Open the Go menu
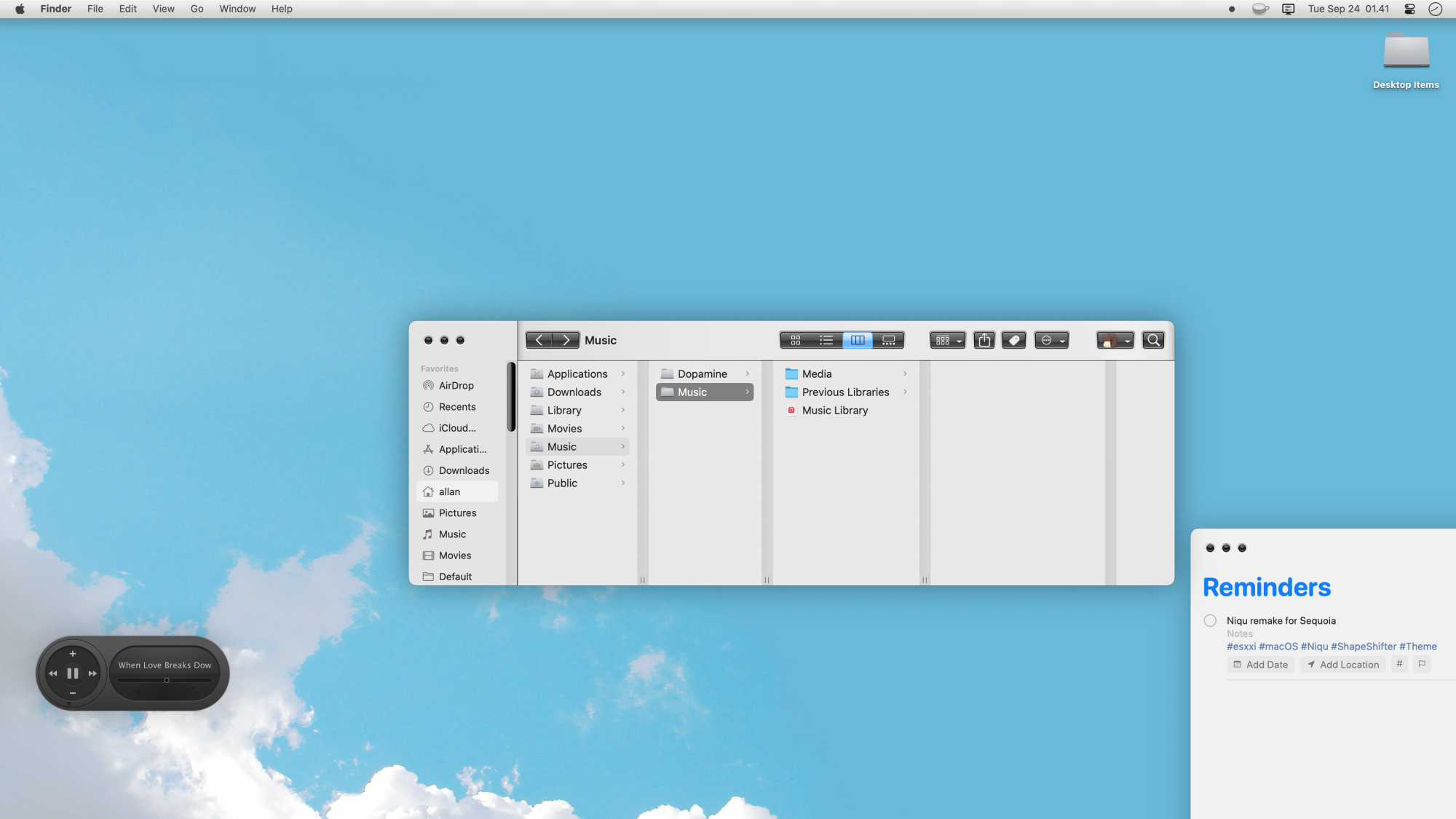Screen dimensions: 1456x819 197,9
